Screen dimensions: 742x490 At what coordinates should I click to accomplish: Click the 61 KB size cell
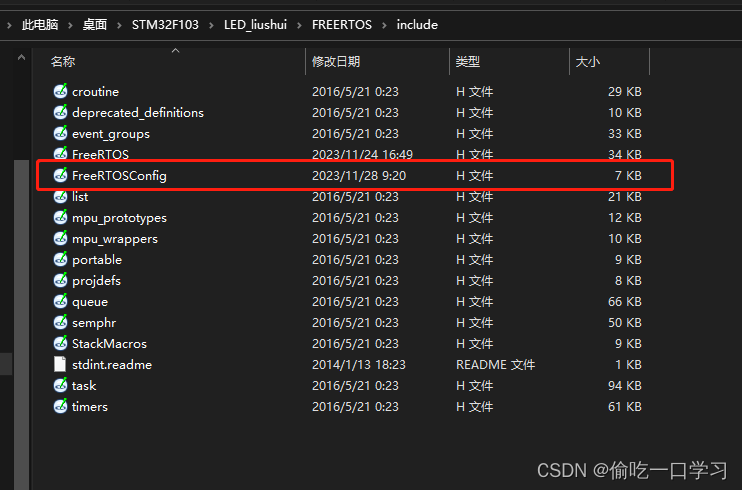625,406
